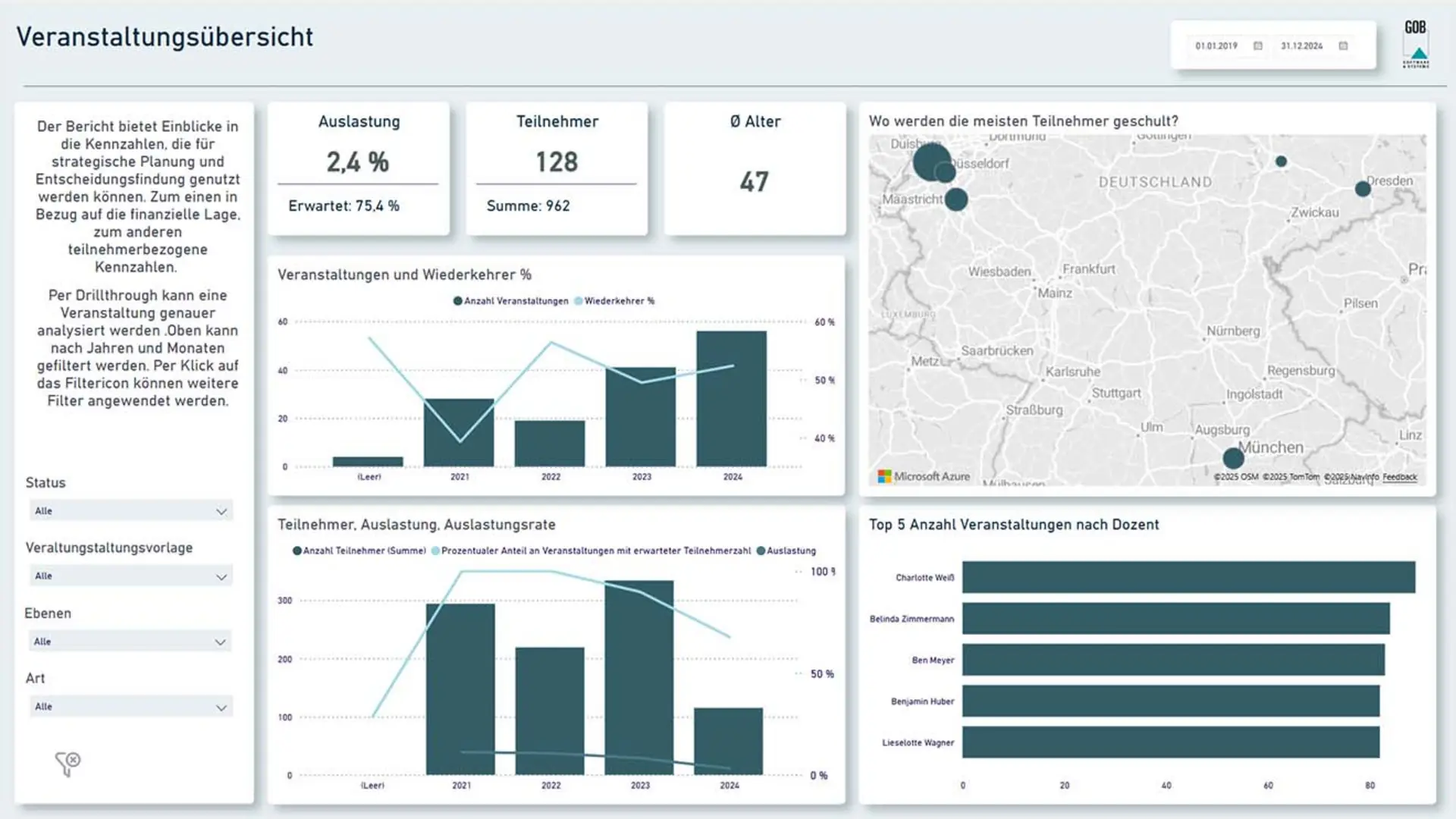Click the filter reset icon at bottom left
The height and width of the screenshot is (819, 1456).
point(67,762)
